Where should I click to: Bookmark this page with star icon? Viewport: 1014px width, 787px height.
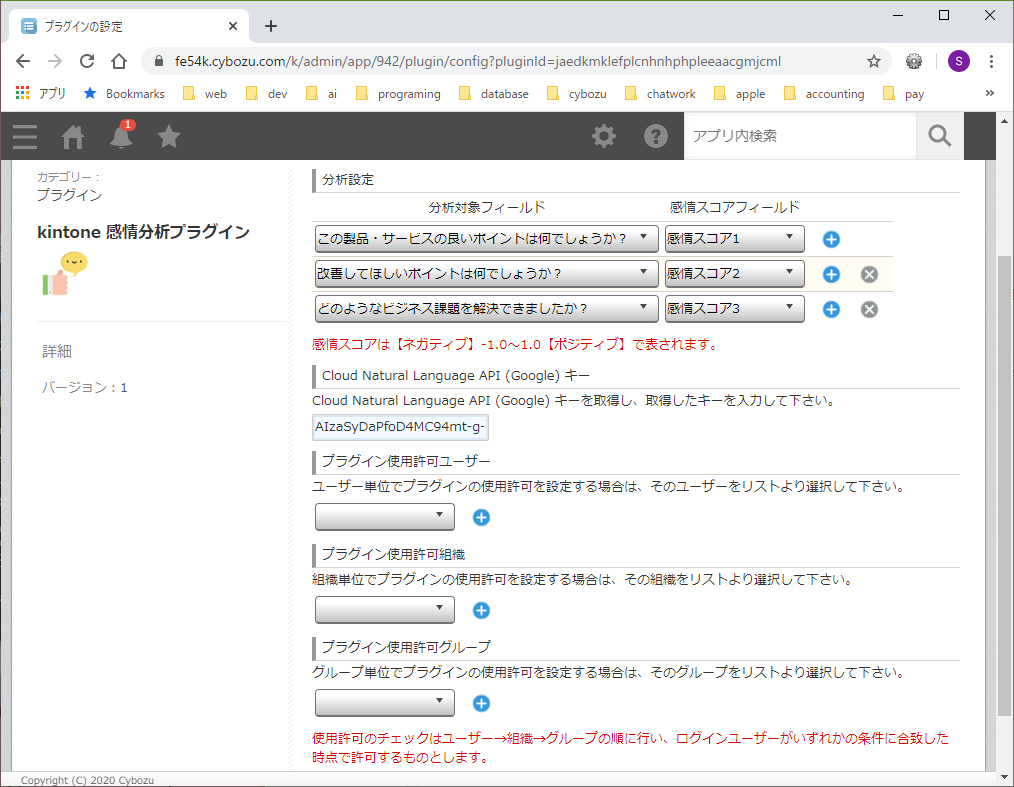tap(874, 61)
